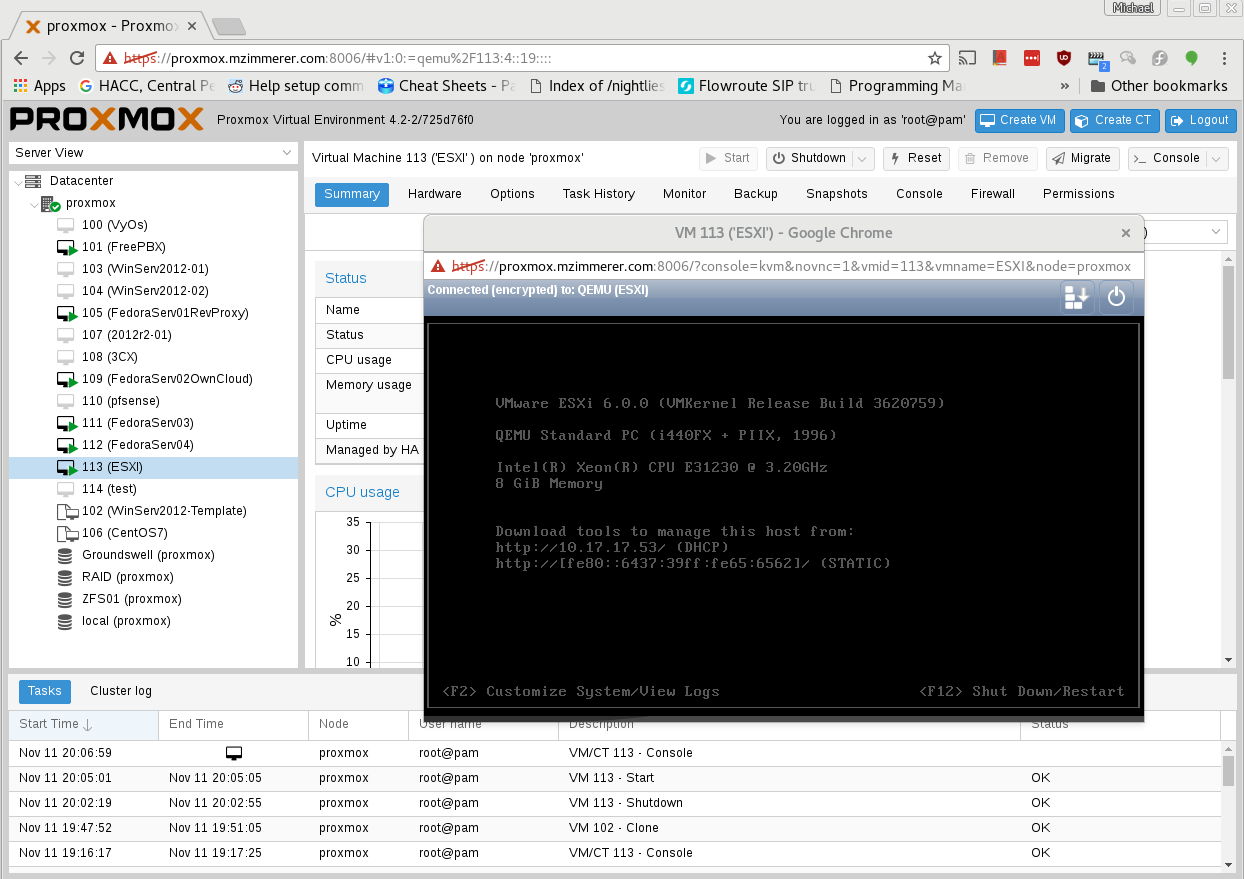Open the Backup tab
This screenshot has height=879, width=1244.
point(755,194)
